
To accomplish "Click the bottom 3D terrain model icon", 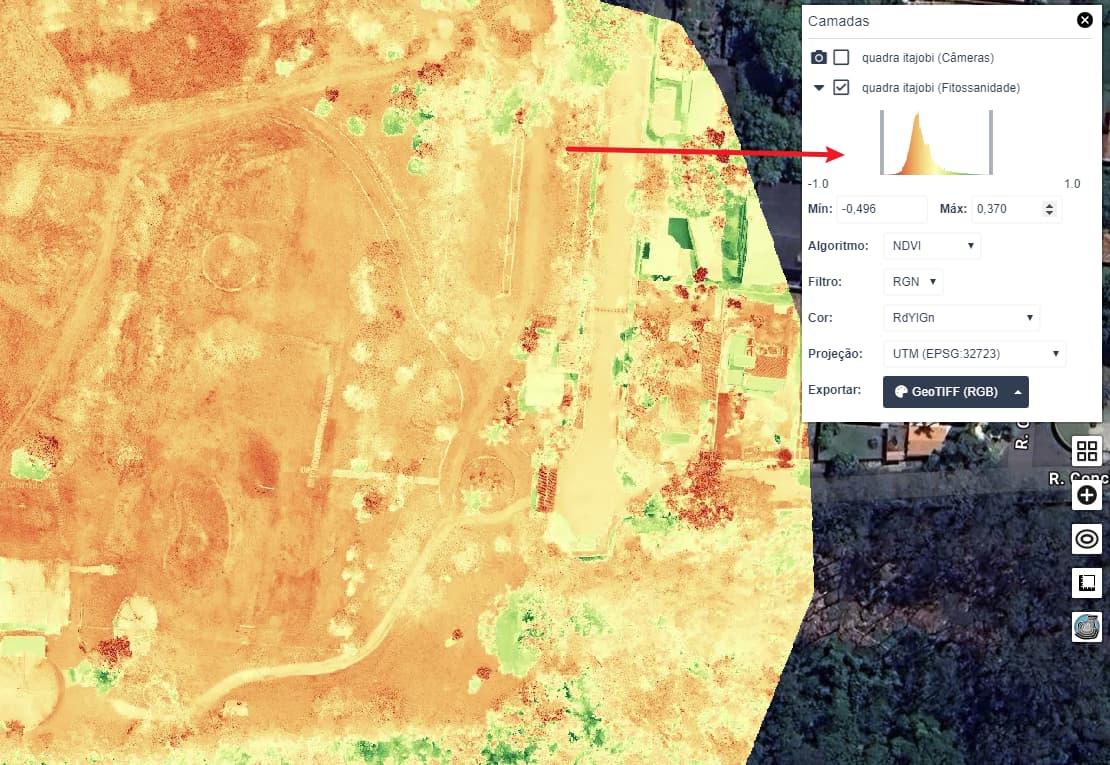I will point(1087,627).
